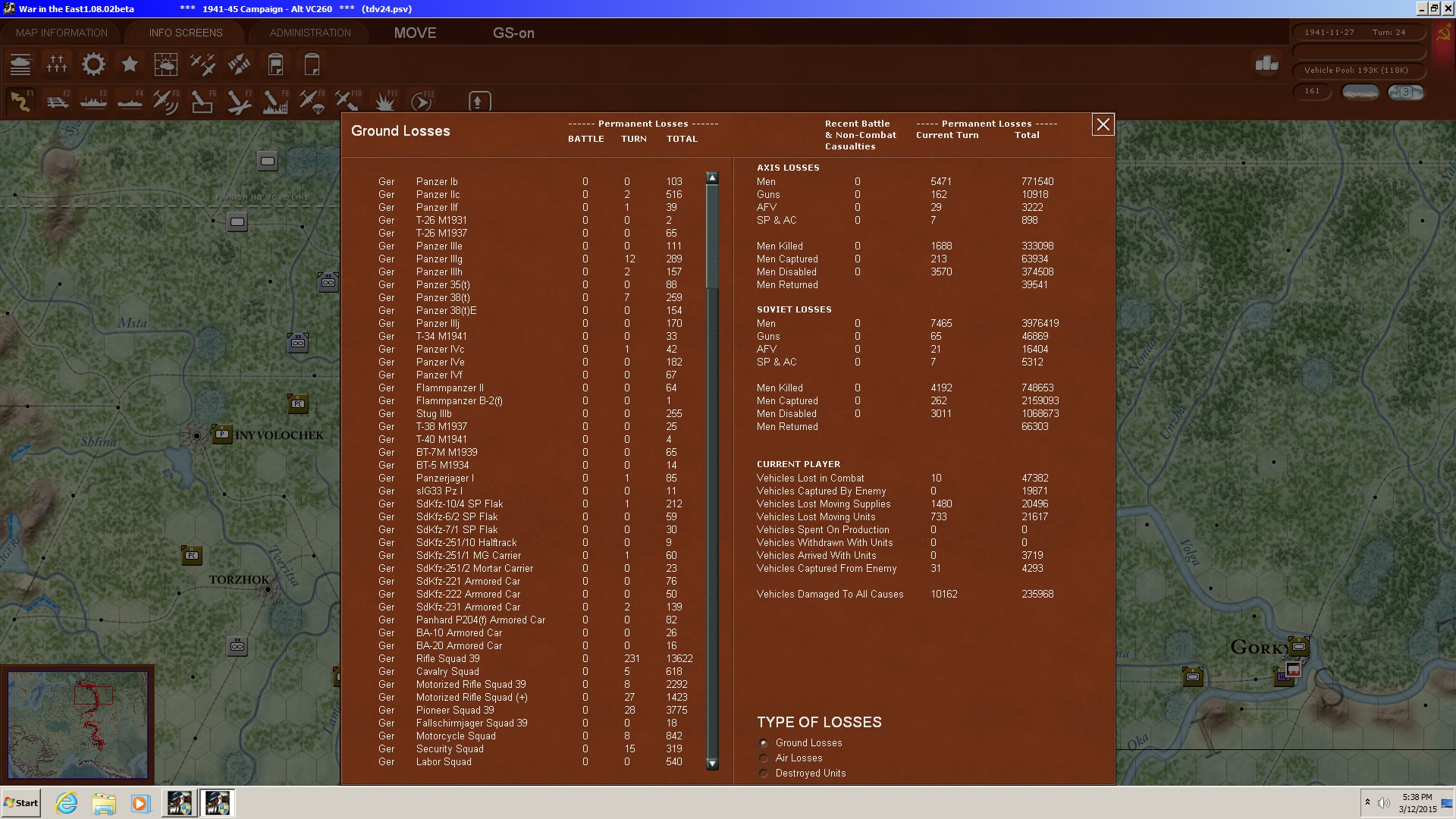Screen dimensions: 1456x819
Task: Click the Axis Men Killed entry
Action: tap(780, 246)
